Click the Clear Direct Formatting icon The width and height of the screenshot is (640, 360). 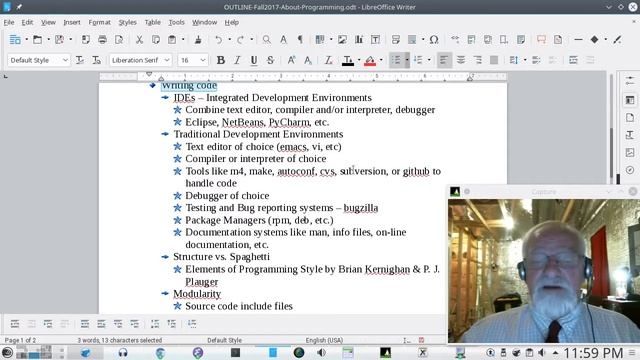pyautogui.click(x=328, y=60)
